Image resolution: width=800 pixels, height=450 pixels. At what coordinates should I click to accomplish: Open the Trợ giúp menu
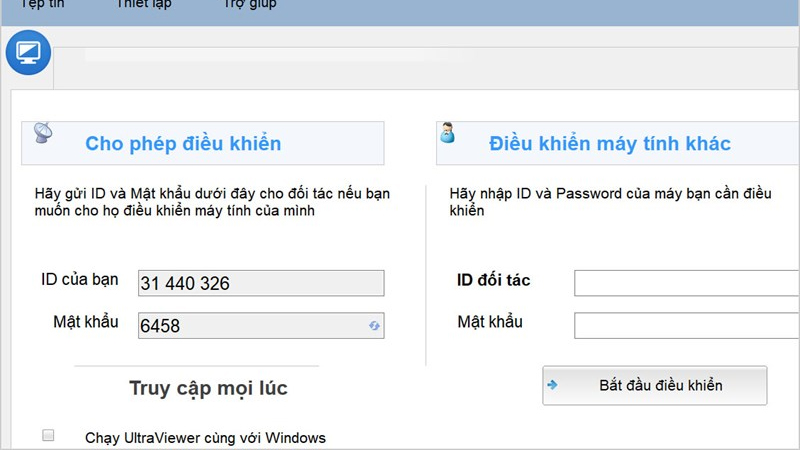click(250, 4)
